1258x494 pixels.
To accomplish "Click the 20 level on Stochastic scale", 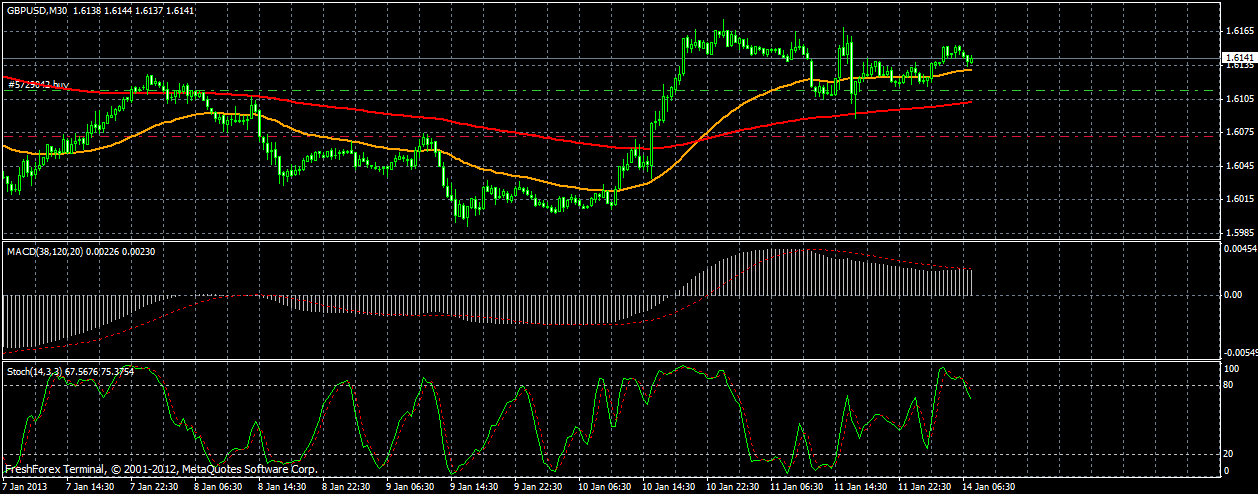I will 1228,454.
